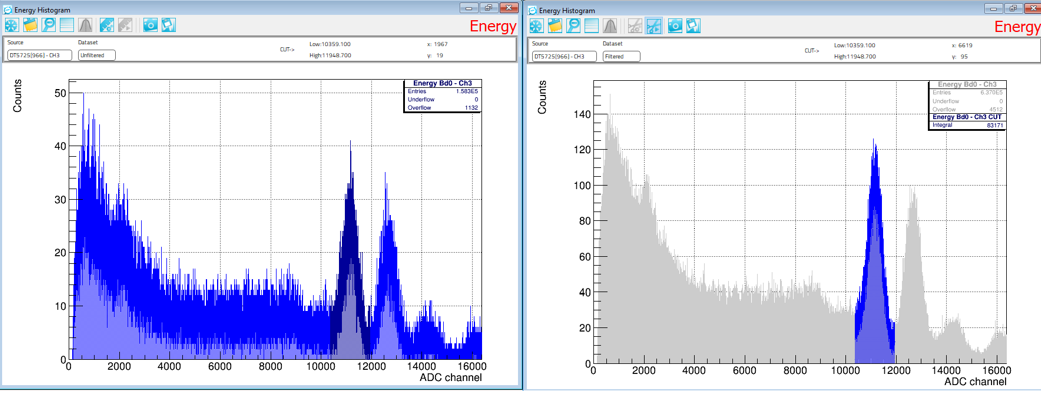Toggle the horizontal lines grid icon in left window
Screen dimensions: 1041x397
(66, 25)
